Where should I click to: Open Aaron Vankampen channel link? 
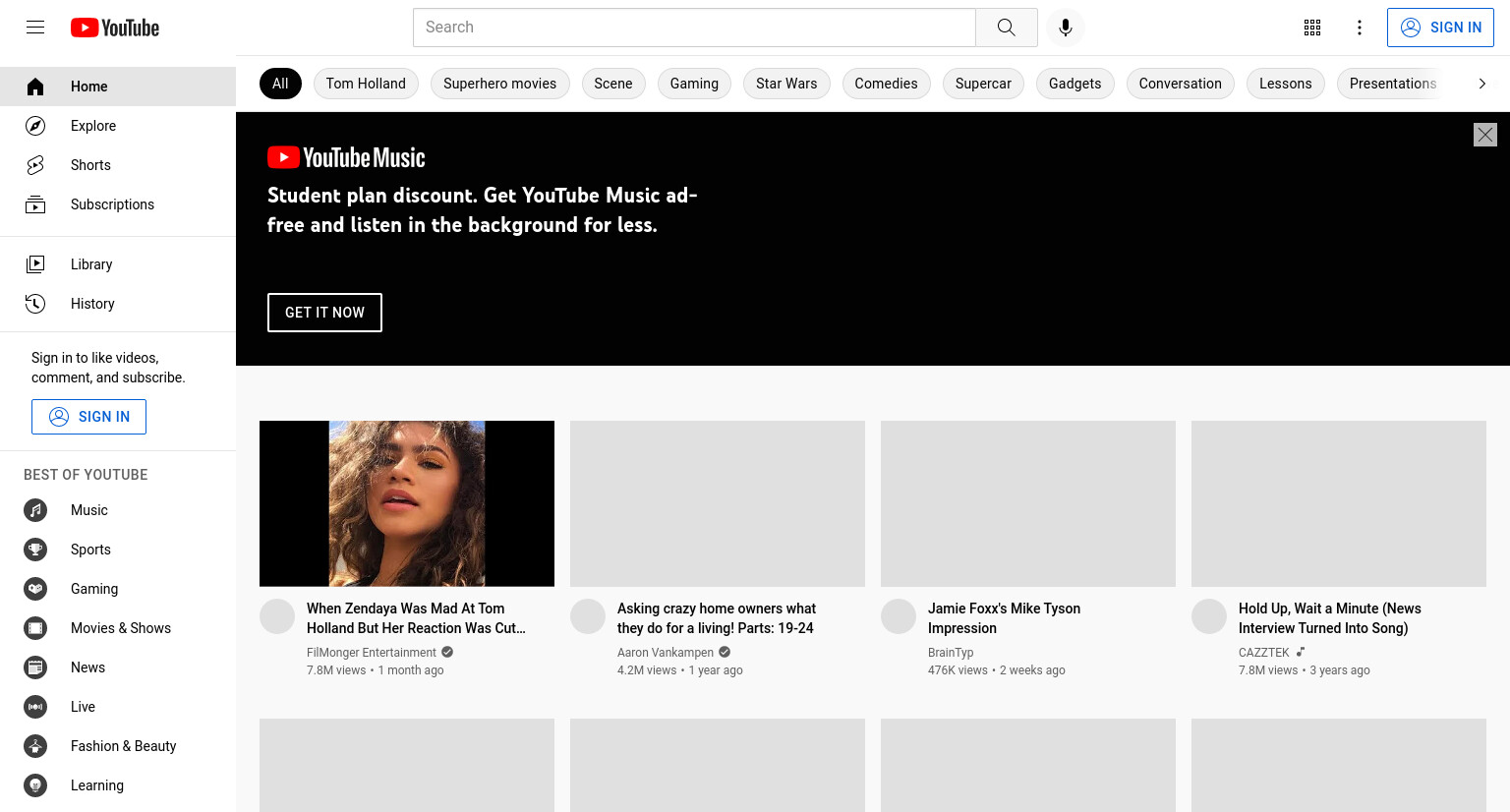coord(666,653)
